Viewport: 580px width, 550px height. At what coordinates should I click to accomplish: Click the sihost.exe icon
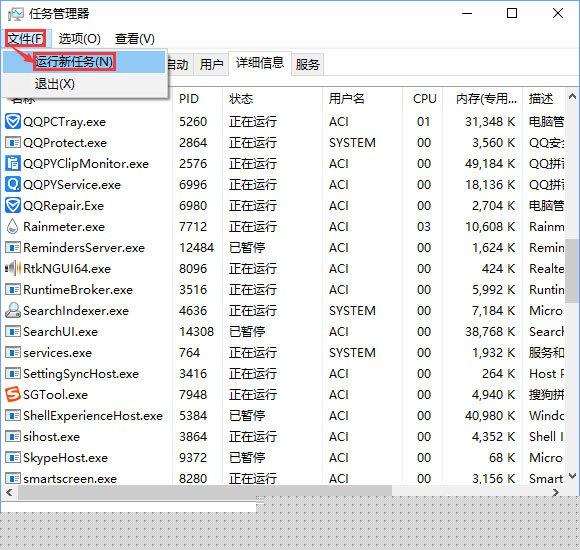tap(13, 436)
